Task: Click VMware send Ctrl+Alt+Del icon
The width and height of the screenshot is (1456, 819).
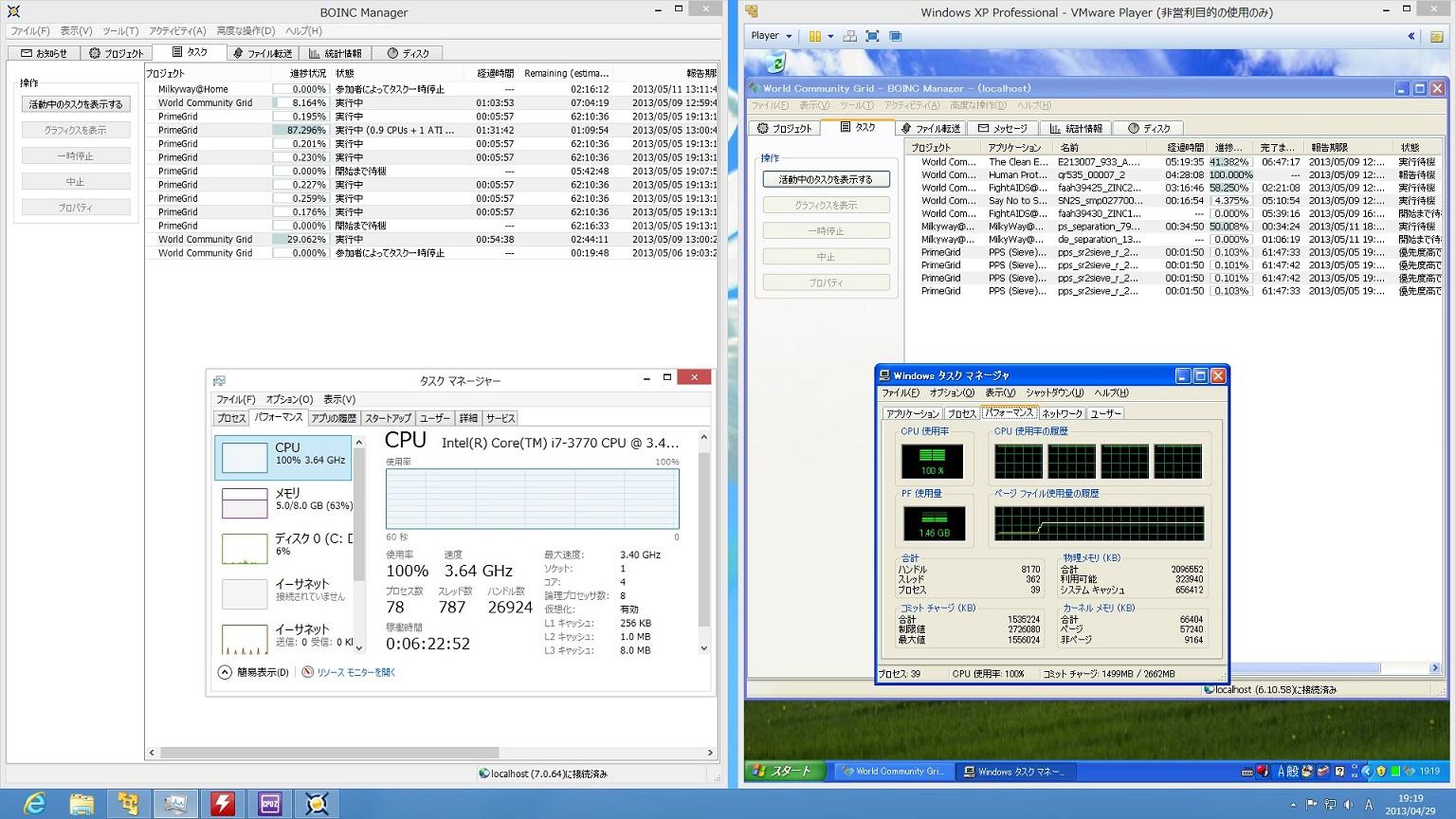Action: 849,36
